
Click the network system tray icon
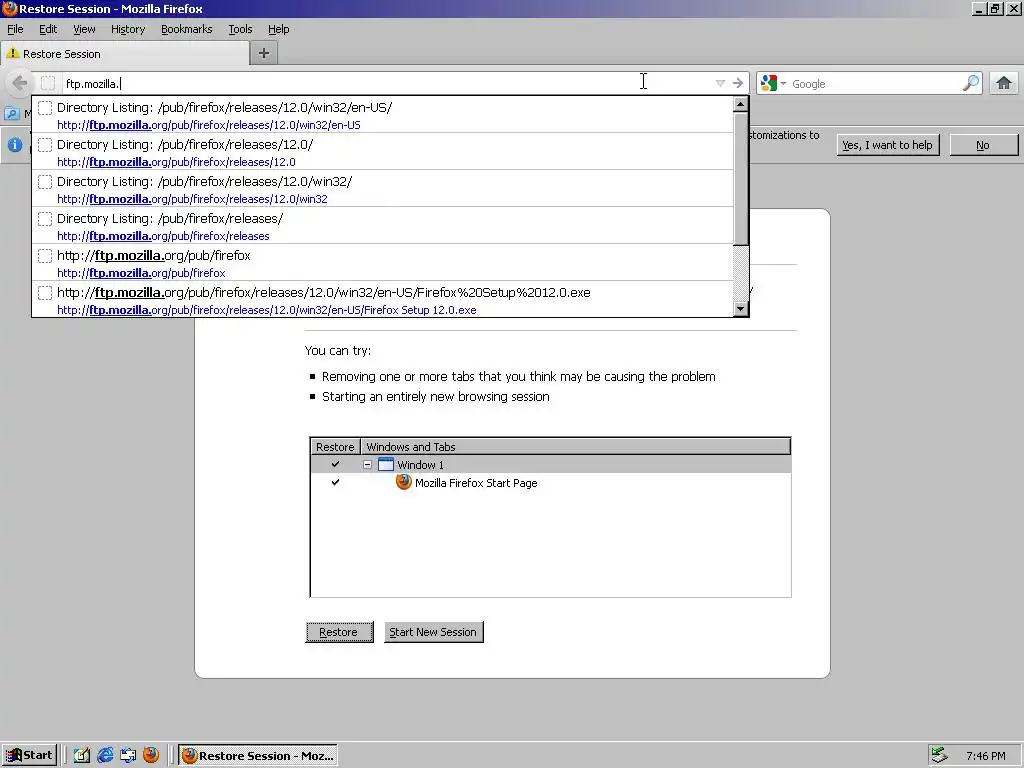pos(939,756)
